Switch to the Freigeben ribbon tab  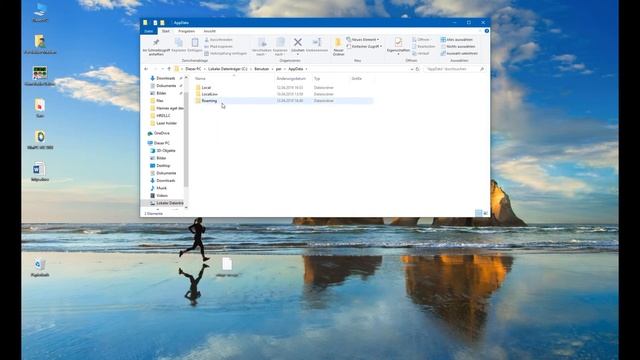pos(186,31)
